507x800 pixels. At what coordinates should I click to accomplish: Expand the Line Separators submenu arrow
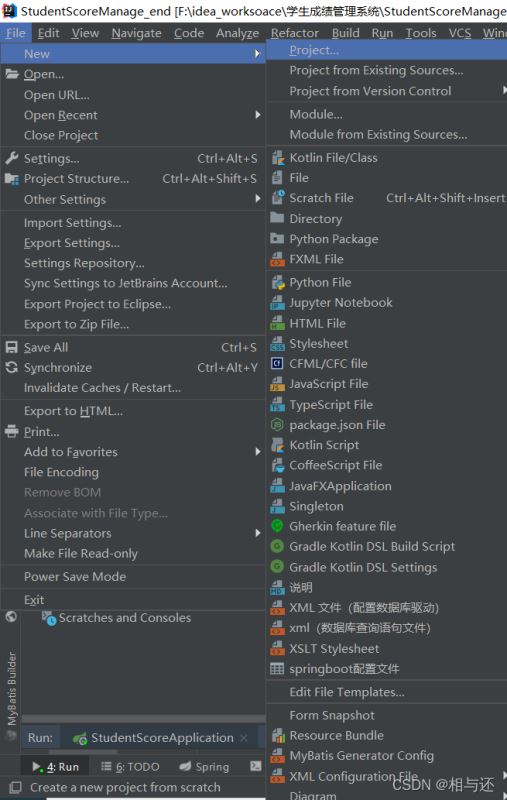point(258,533)
